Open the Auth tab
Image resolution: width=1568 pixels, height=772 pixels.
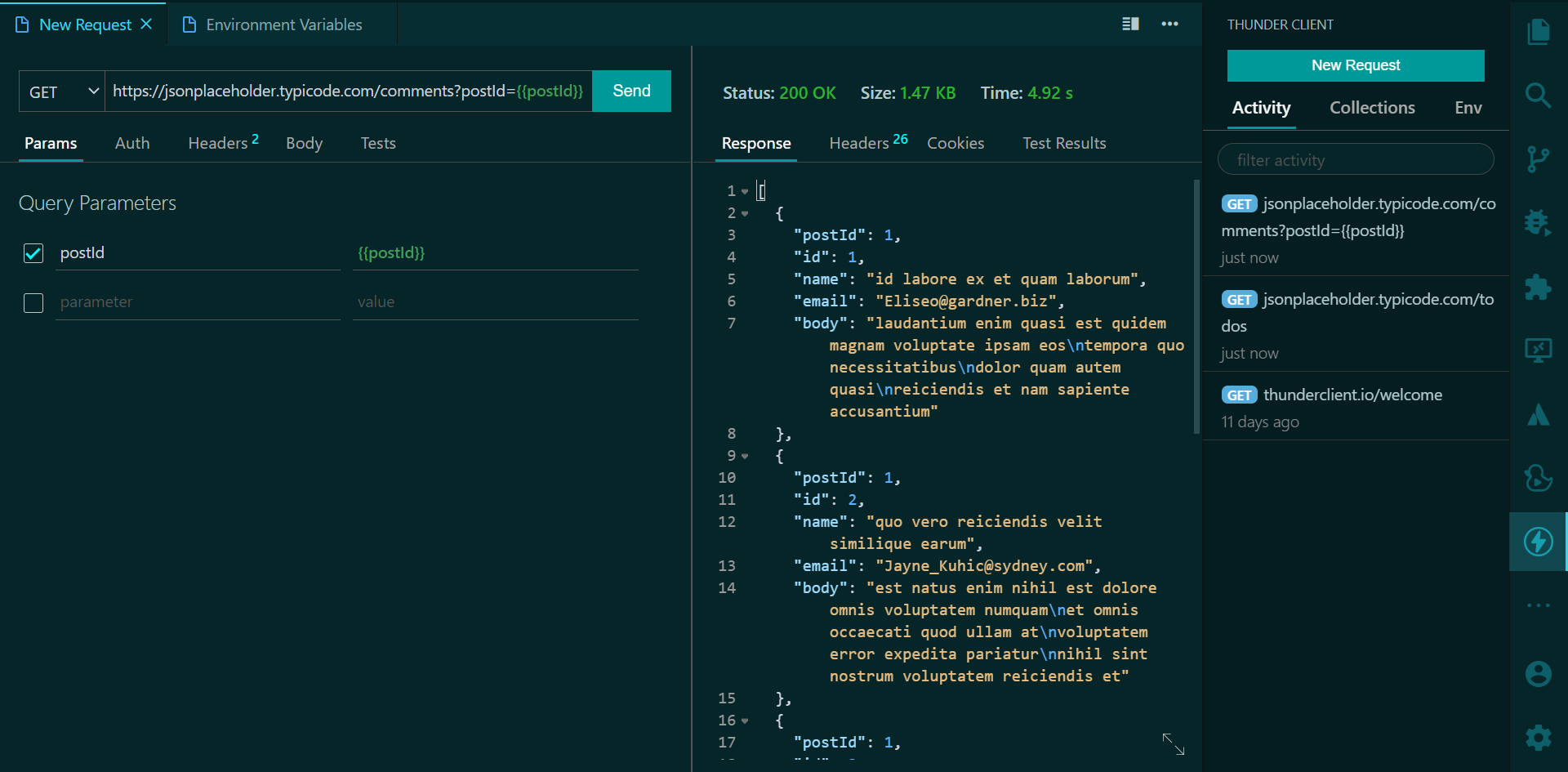pos(132,143)
